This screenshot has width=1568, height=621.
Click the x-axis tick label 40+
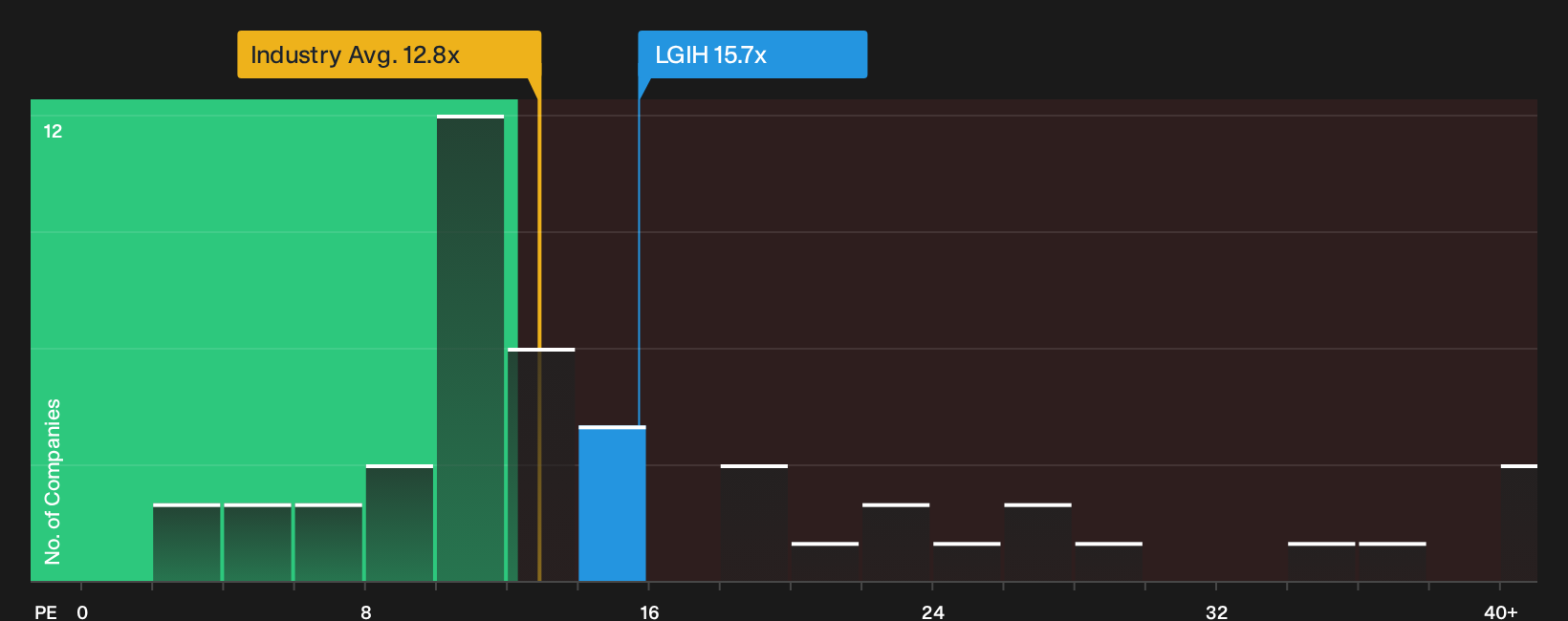(1501, 612)
